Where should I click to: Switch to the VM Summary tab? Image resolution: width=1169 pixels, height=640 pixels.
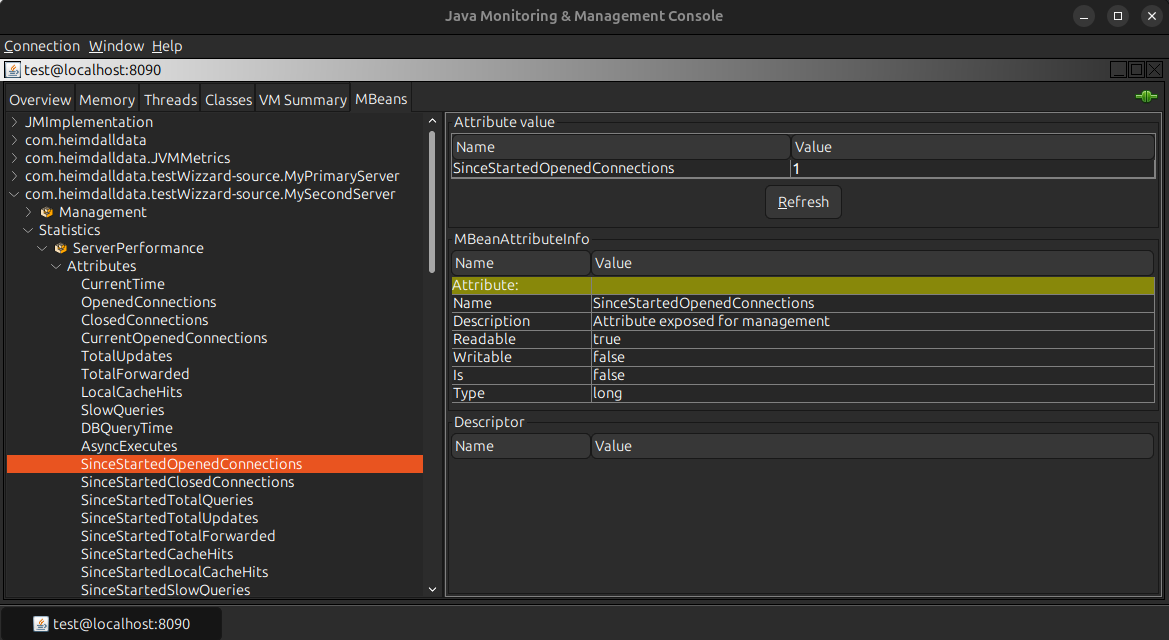coord(302,100)
